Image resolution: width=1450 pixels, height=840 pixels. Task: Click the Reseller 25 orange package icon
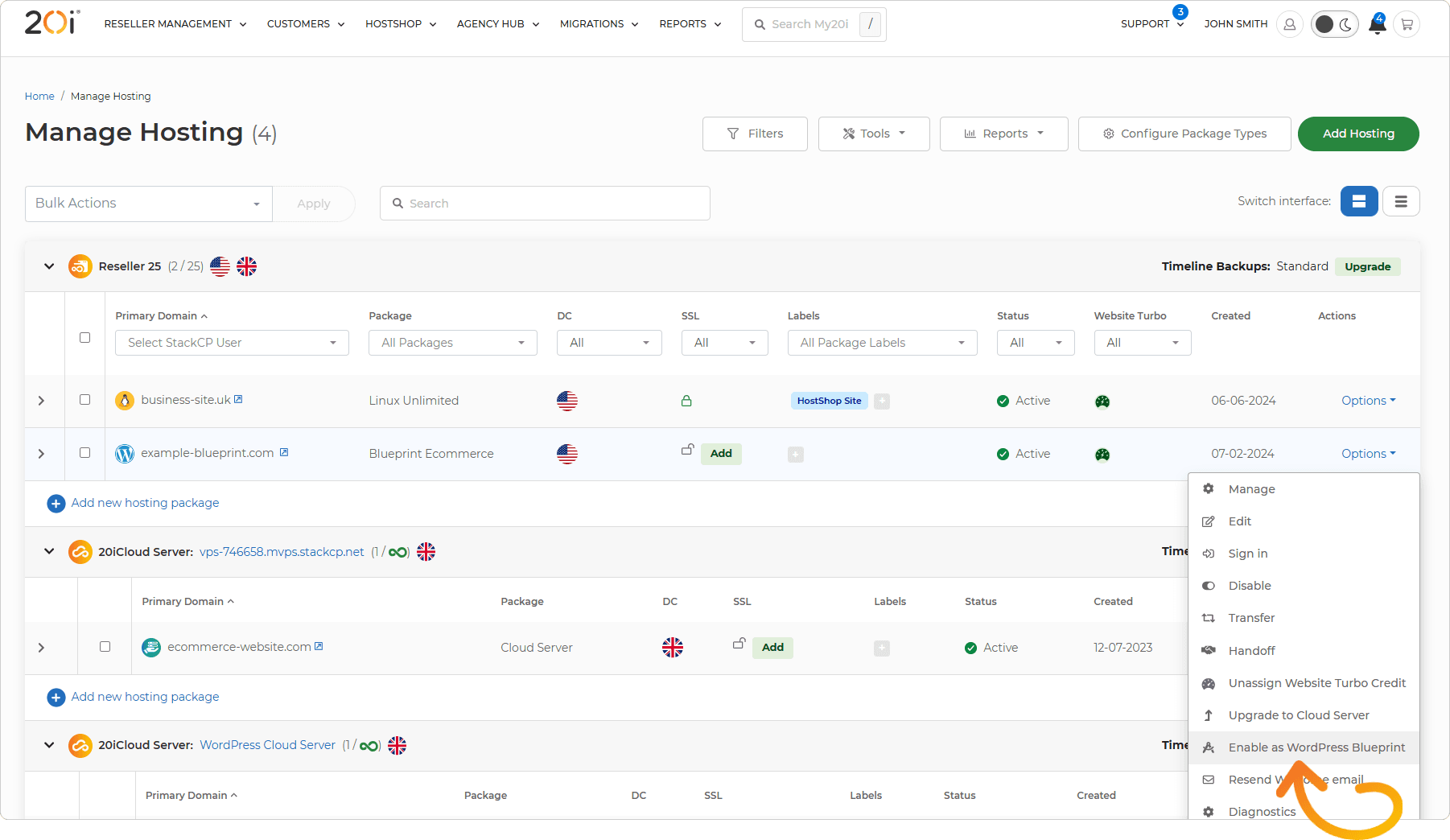click(80, 266)
